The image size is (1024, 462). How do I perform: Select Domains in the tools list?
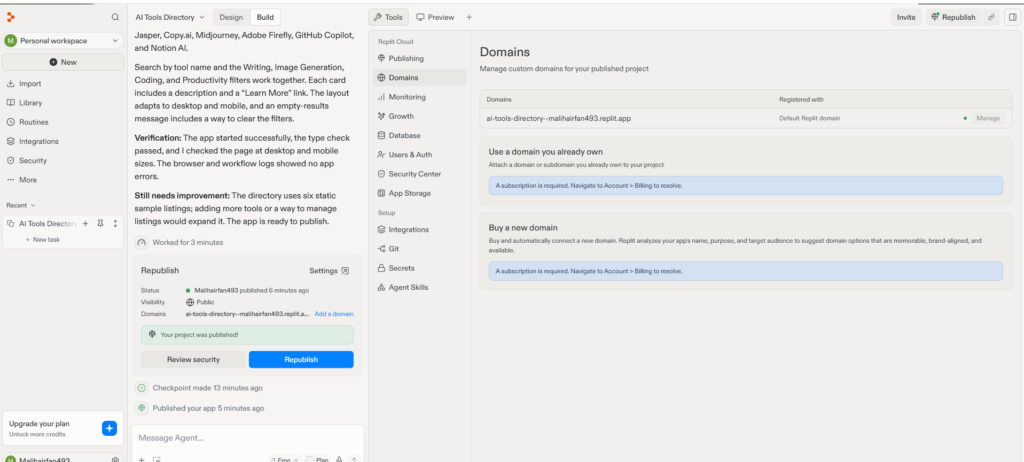click(x=420, y=78)
